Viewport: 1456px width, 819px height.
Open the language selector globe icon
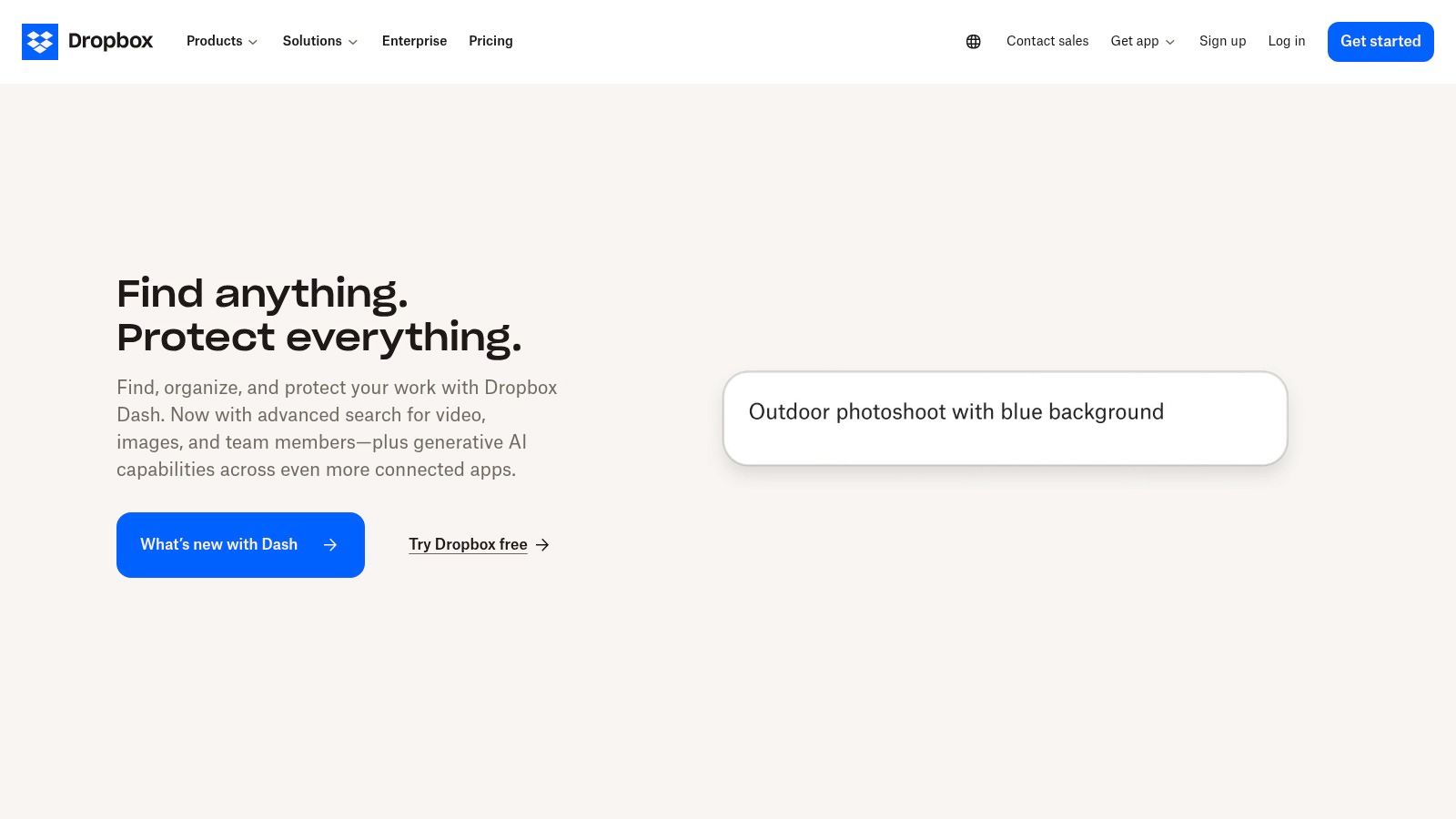[973, 42]
